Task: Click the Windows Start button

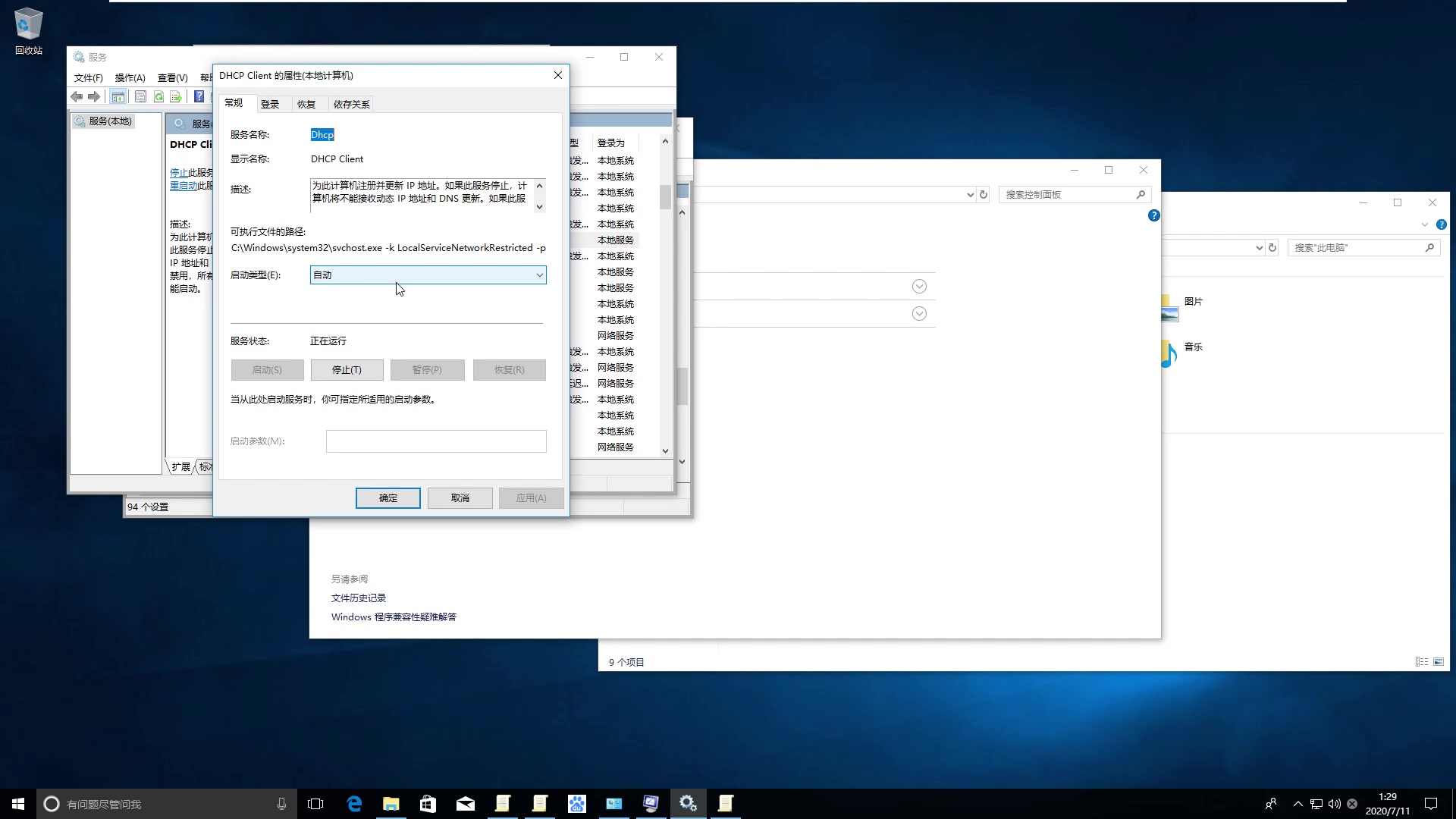Action: [x=18, y=804]
